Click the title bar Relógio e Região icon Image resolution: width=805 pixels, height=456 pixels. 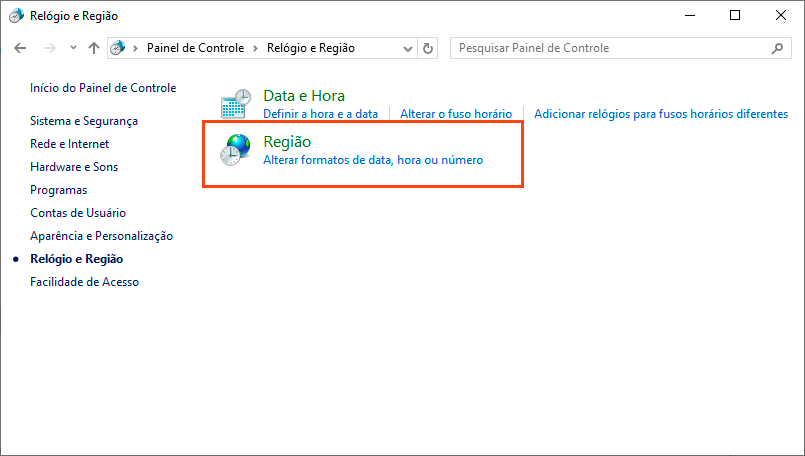16,16
